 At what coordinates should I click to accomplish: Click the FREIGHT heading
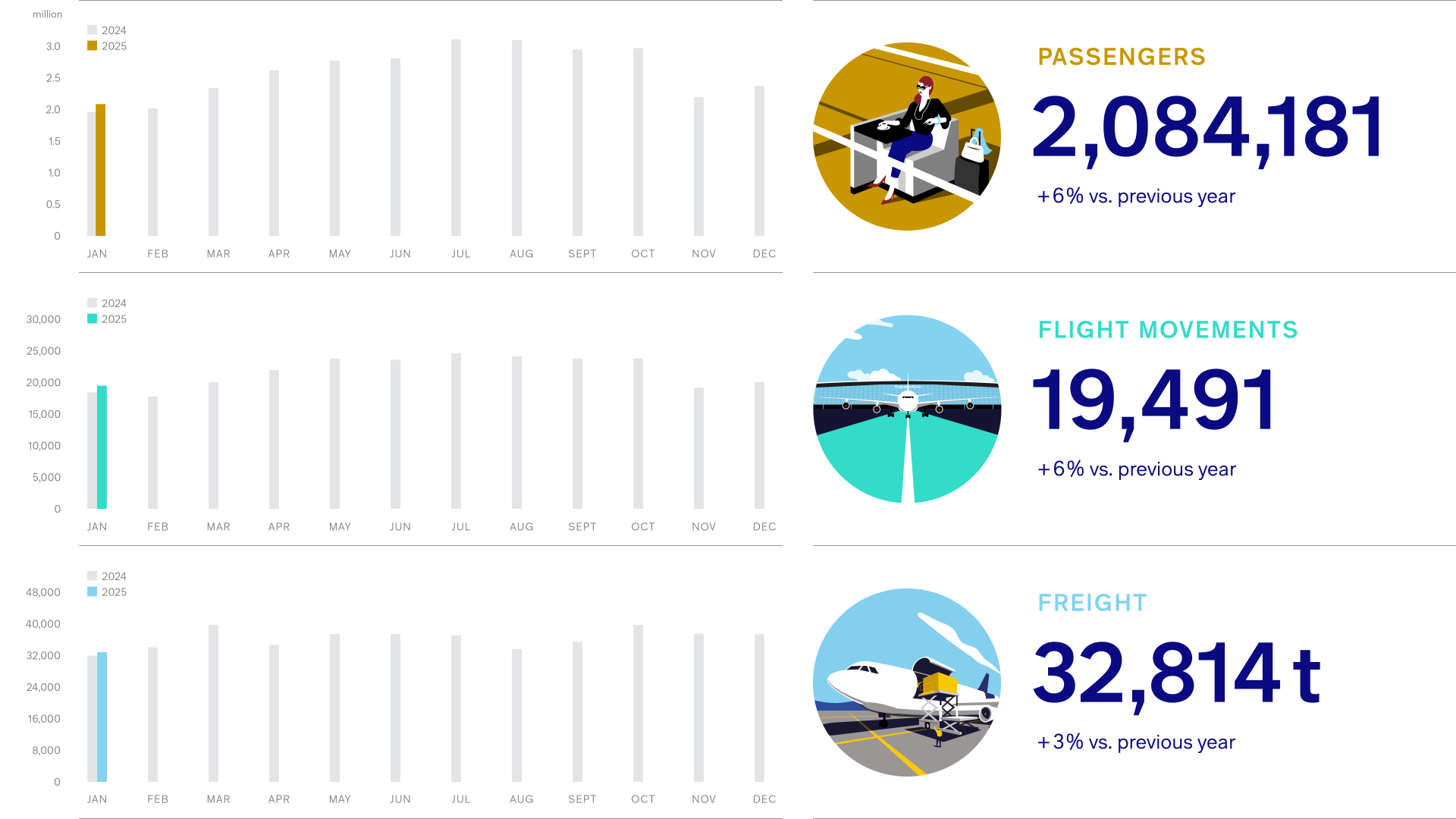pos(1092,603)
